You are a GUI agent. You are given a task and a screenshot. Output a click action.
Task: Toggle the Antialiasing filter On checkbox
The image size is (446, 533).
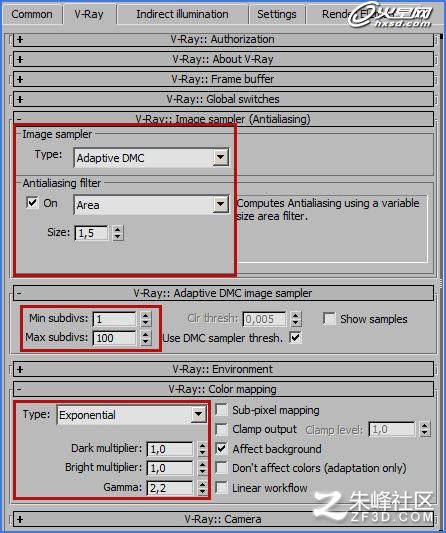coord(32,203)
